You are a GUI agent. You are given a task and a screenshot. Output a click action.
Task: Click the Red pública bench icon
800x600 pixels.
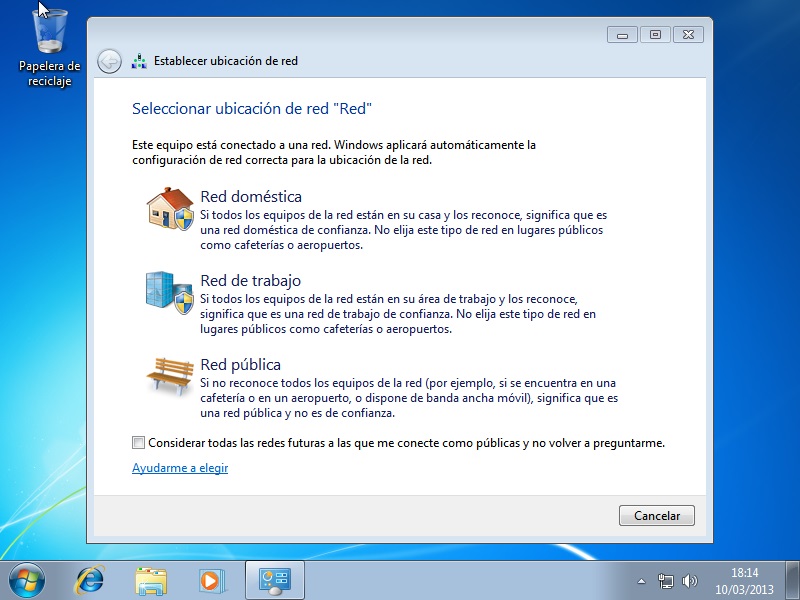pyautogui.click(x=170, y=376)
